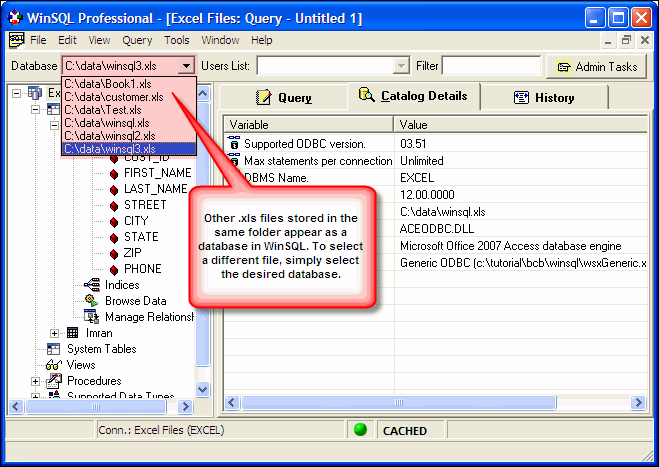
Task: Click the FIRST_NAME column icon
Action: coord(113,174)
